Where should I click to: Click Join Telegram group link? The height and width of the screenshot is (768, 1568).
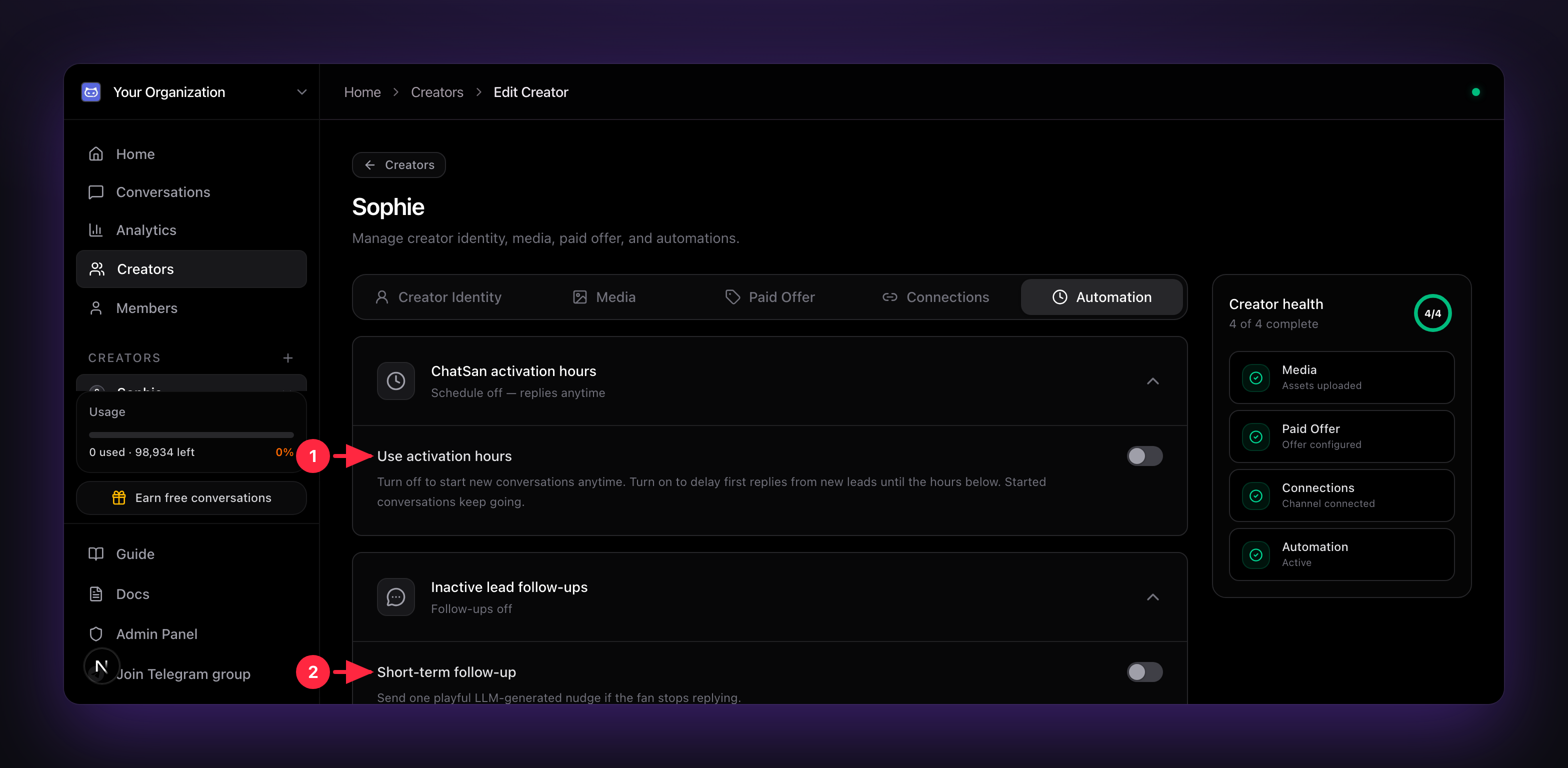[x=183, y=674]
